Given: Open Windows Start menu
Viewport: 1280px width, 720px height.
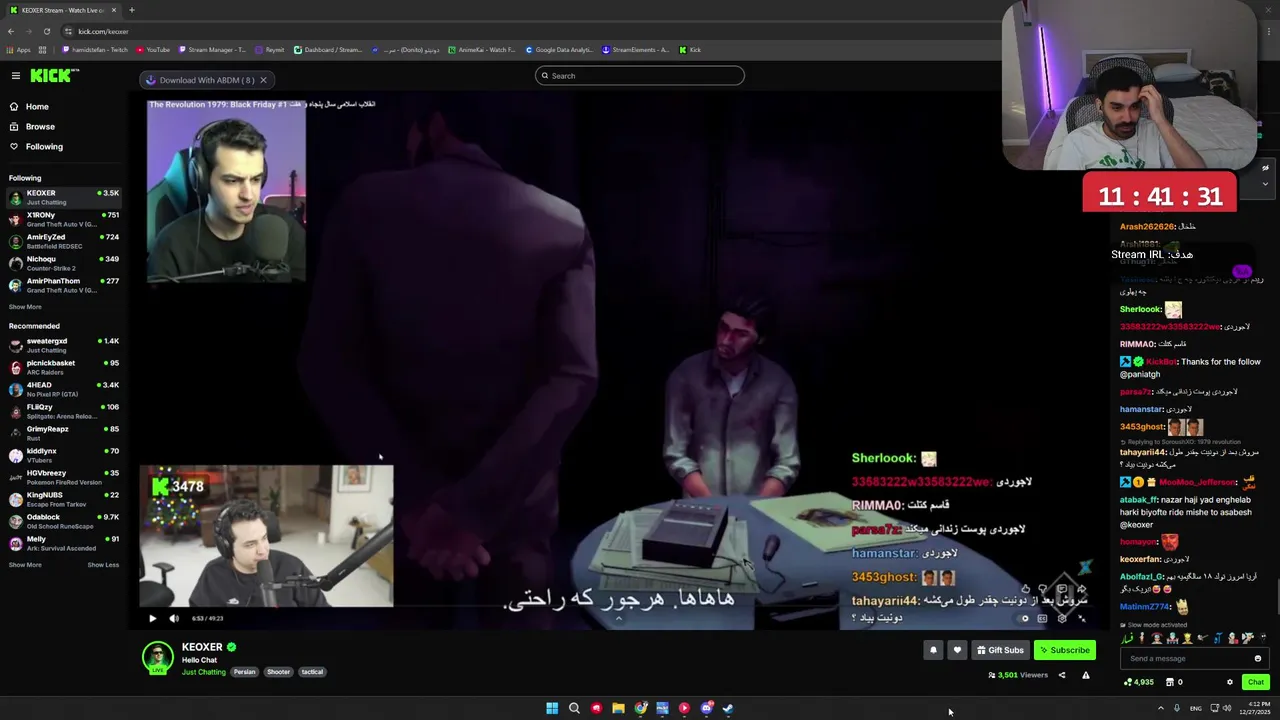Looking at the screenshot, I should point(552,708).
